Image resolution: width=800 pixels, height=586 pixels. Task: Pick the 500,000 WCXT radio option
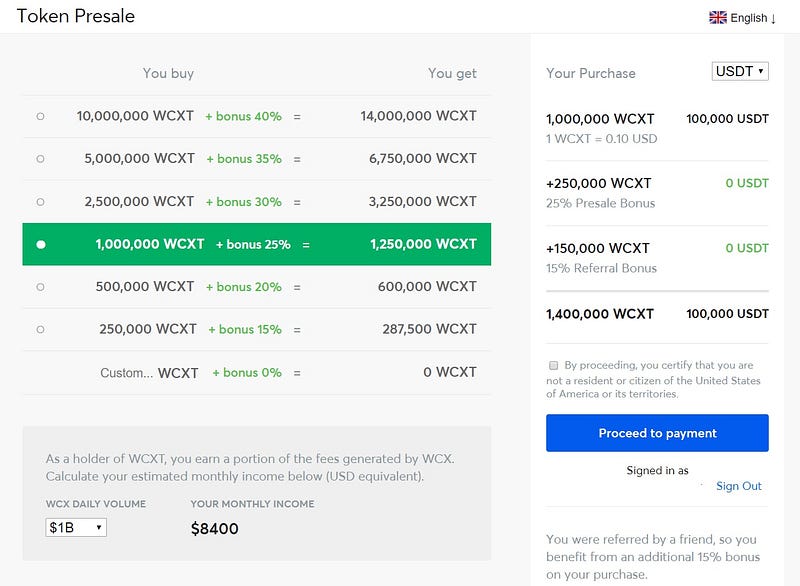click(x=40, y=287)
